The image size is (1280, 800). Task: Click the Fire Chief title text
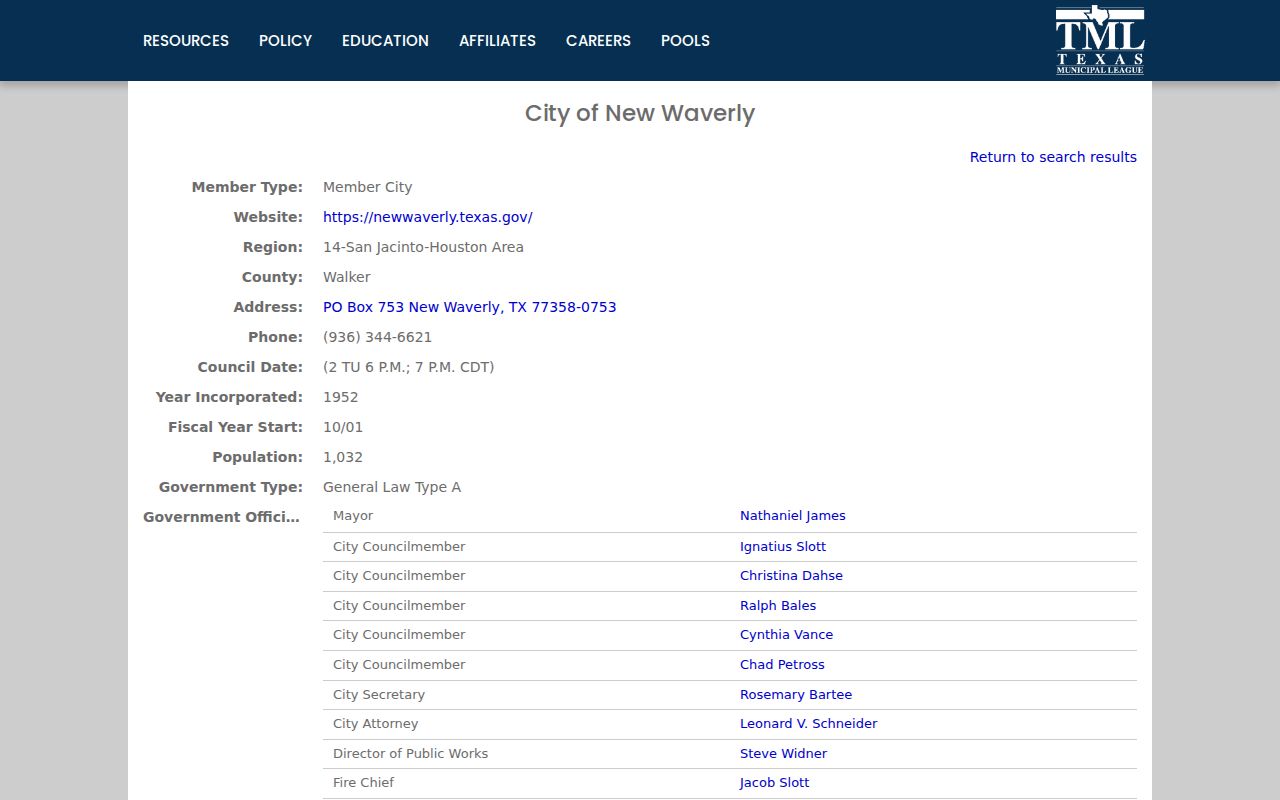click(x=364, y=783)
